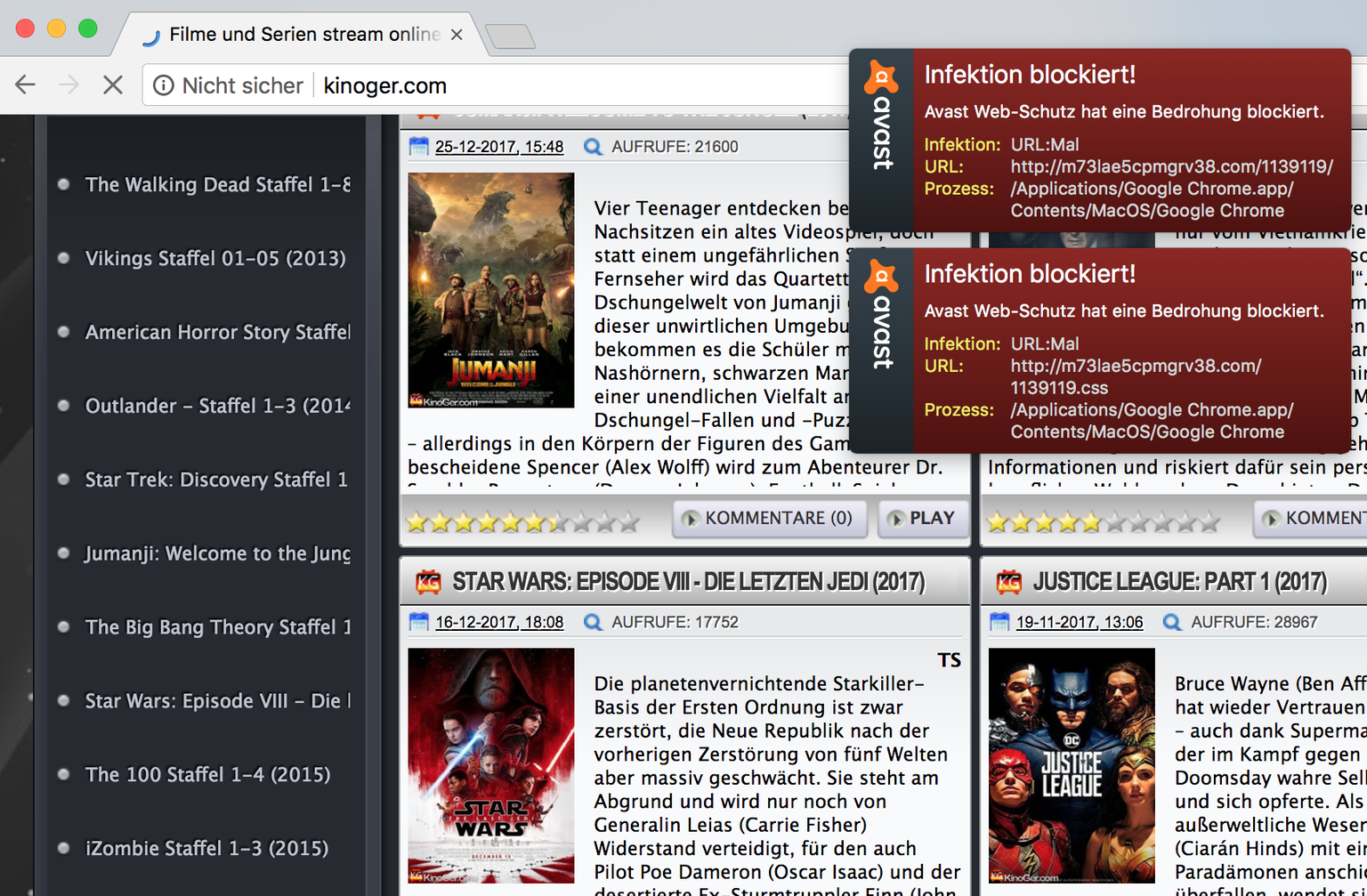Open a new tab with the tab button

[x=511, y=36]
